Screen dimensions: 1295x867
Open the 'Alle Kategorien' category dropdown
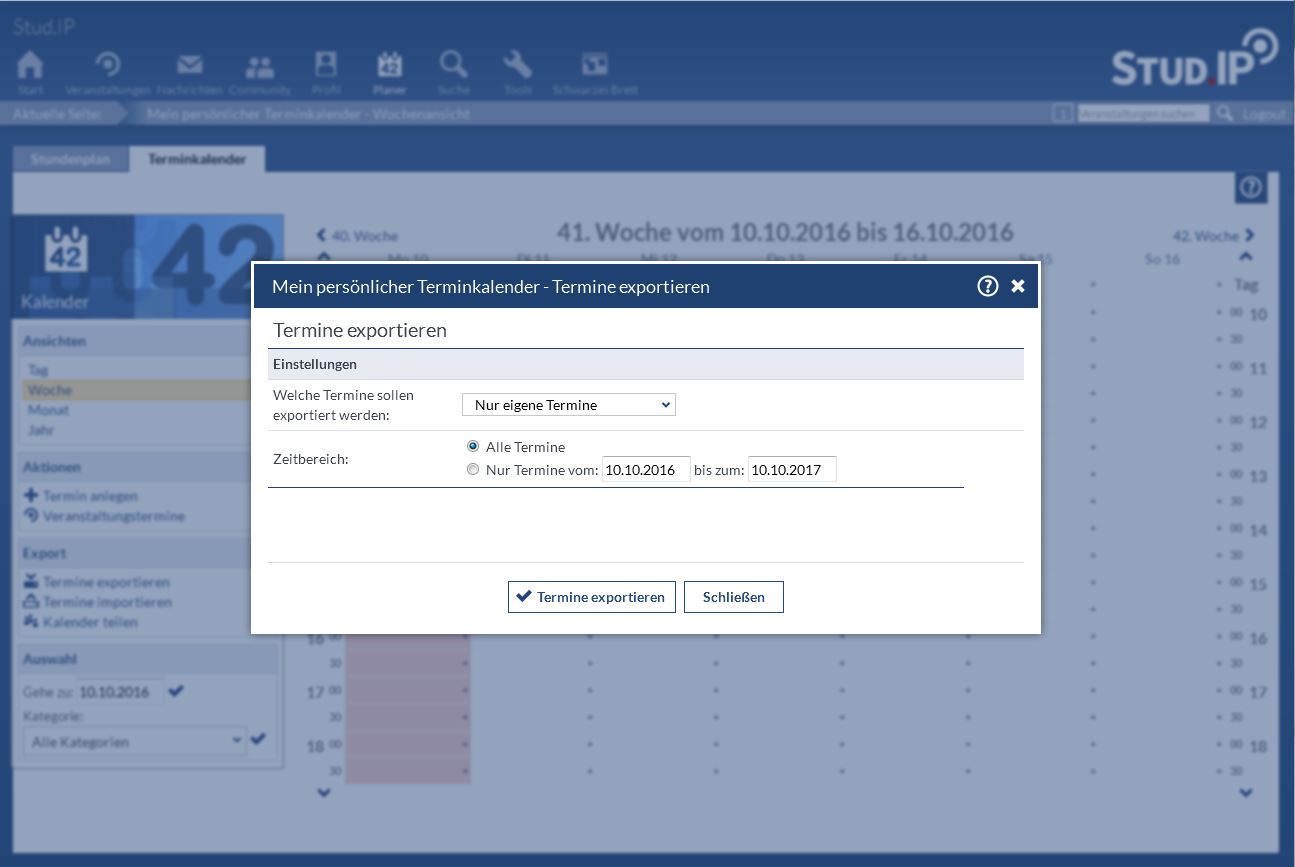point(134,741)
